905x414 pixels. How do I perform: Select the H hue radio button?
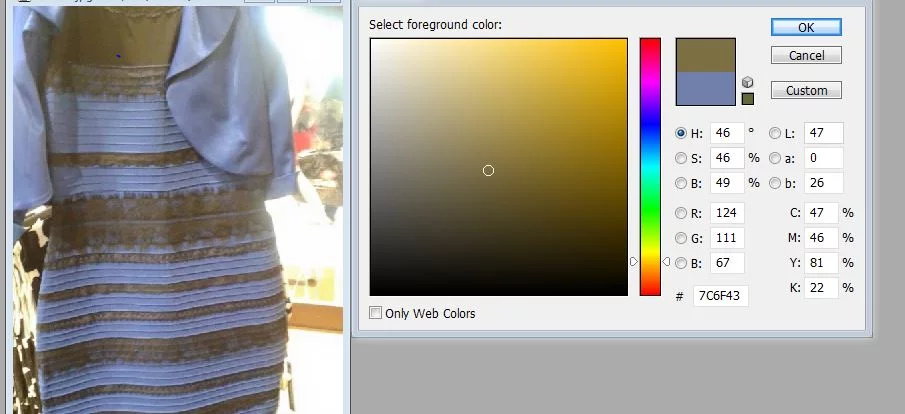pyautogui.click(x=680, y=133)
